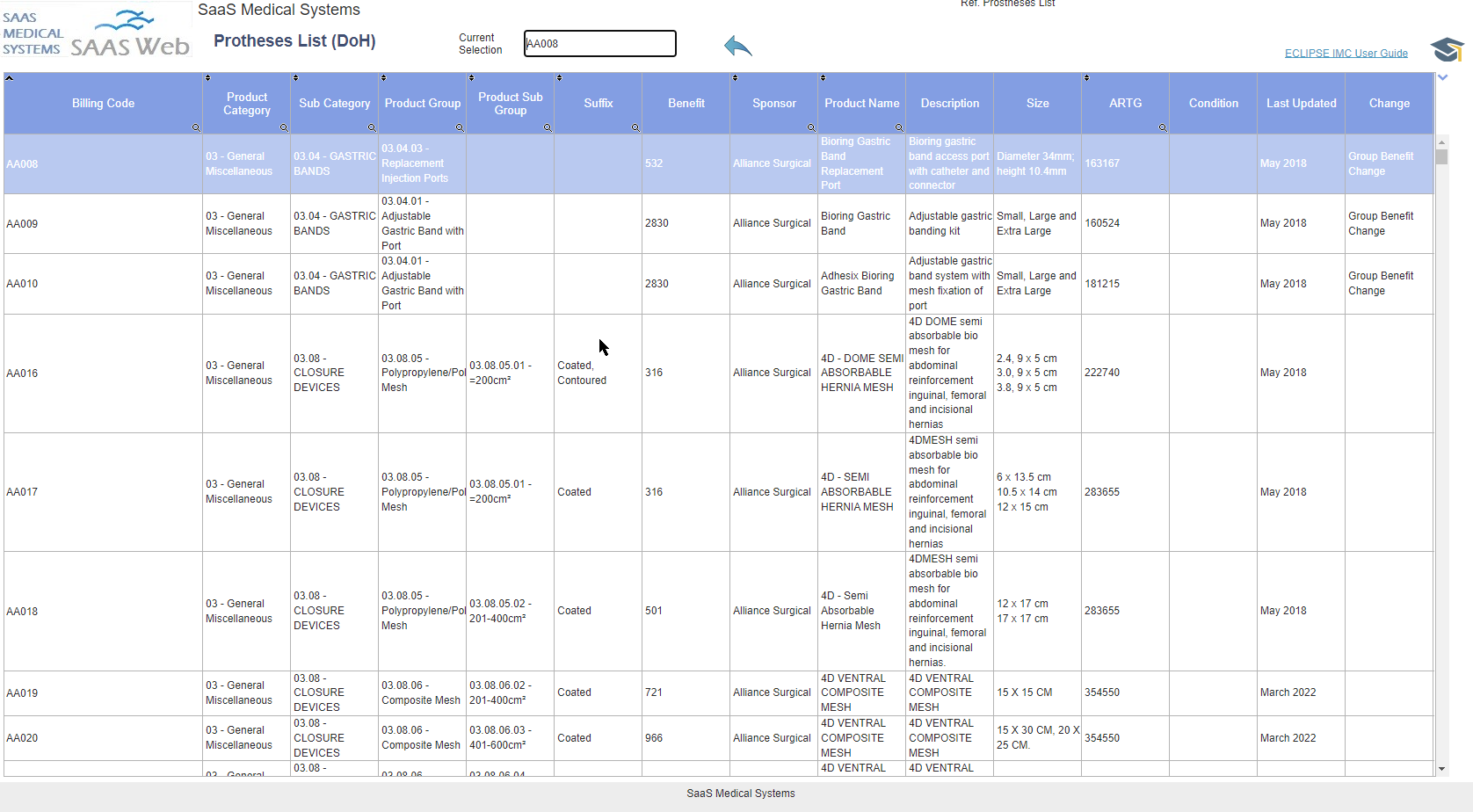The width and height of the screenshot is (1473, 812).
Task: Click Sponsor column sort arrows
Action: (x=735, y=78)
